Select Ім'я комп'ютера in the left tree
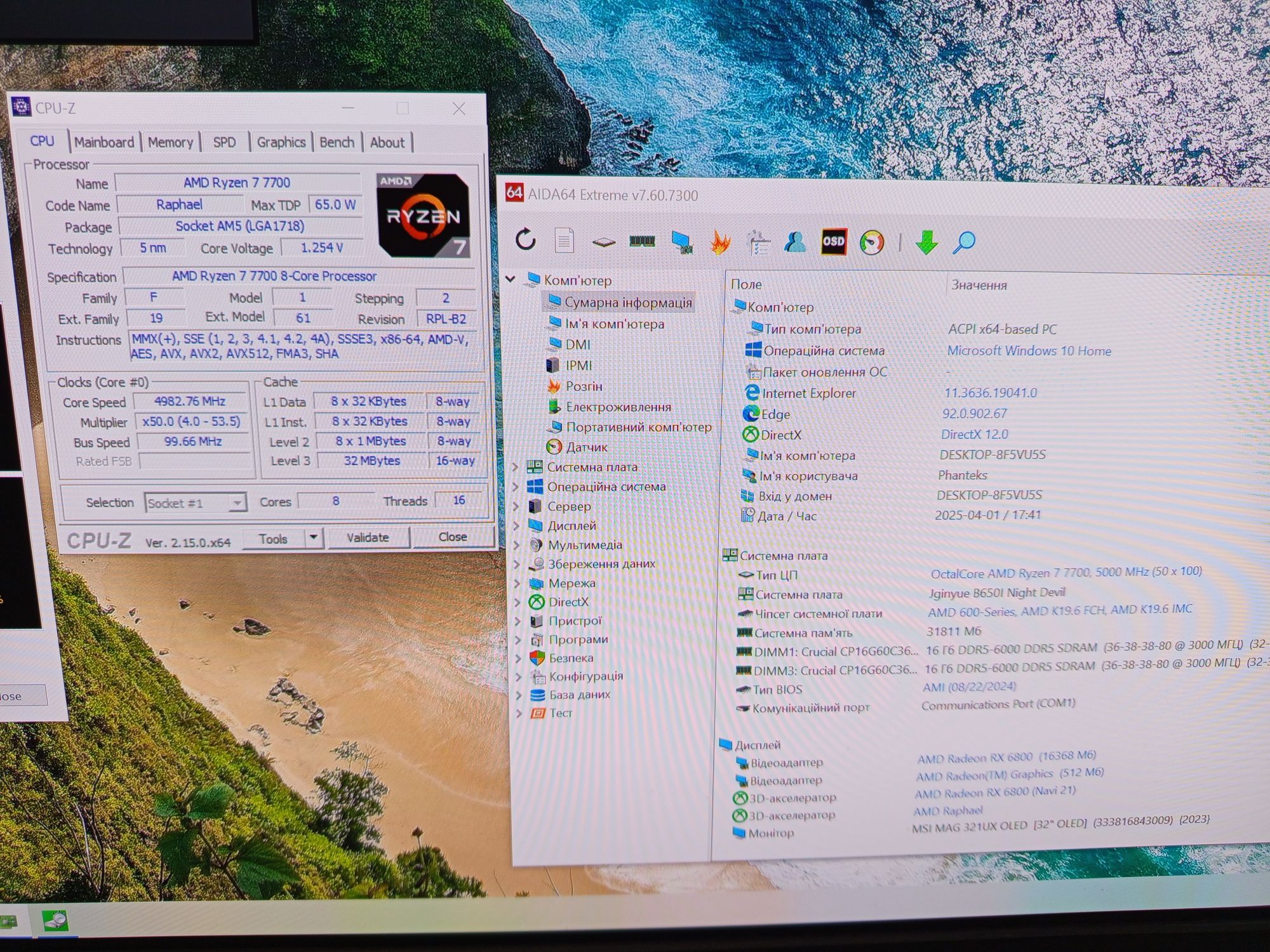This screenshot has height=952, width=1270. (x=614, y=324)
